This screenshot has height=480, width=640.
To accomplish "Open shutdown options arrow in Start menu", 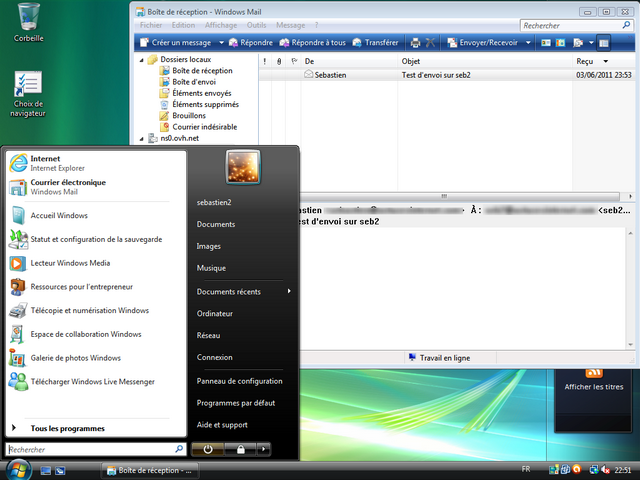I will [264, 449].
